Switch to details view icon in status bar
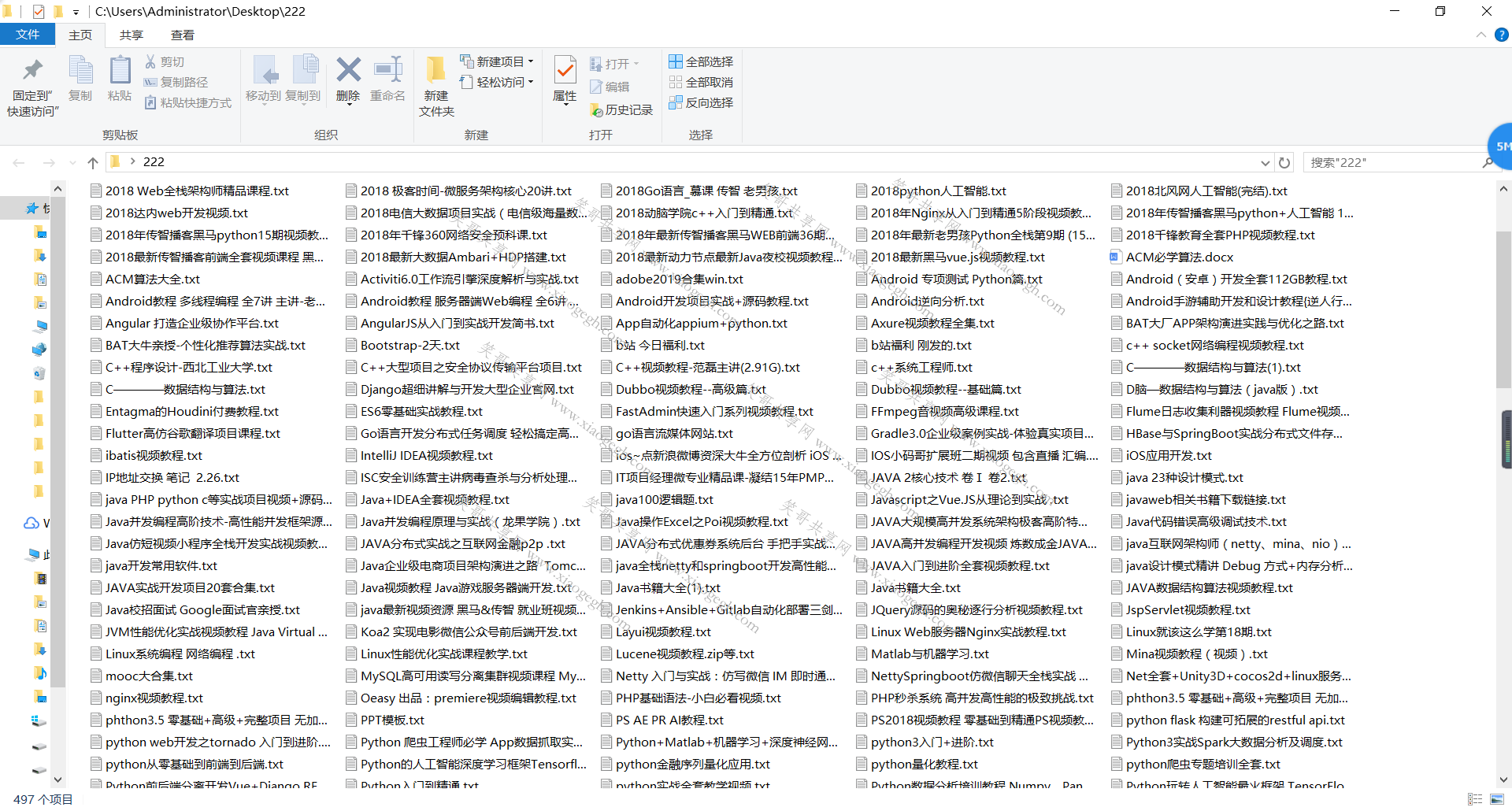Image resolution: width=1512 pixels, height=811 pixels. 1475,799
